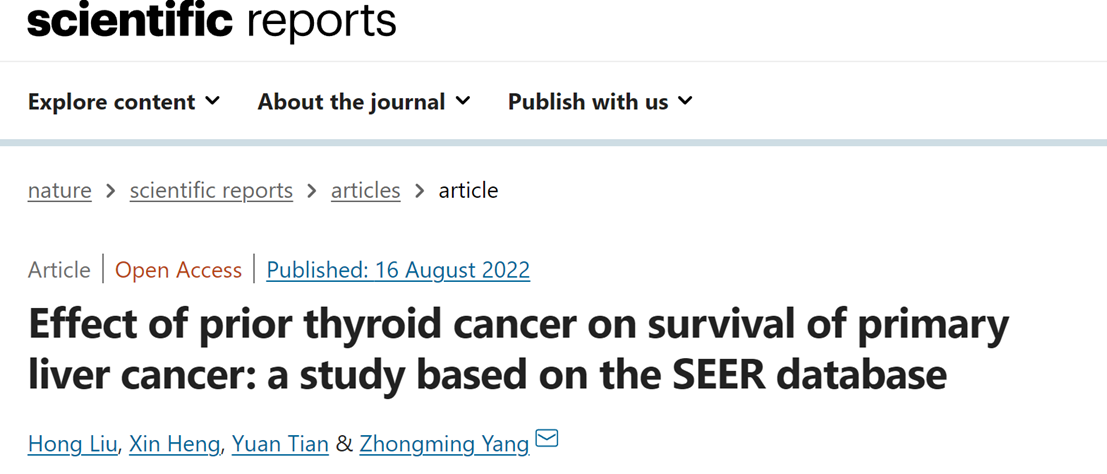Click the chevron separator before articles breadcrumb
This screenshot has width=1107, height=474.
(x=312, y=190)
